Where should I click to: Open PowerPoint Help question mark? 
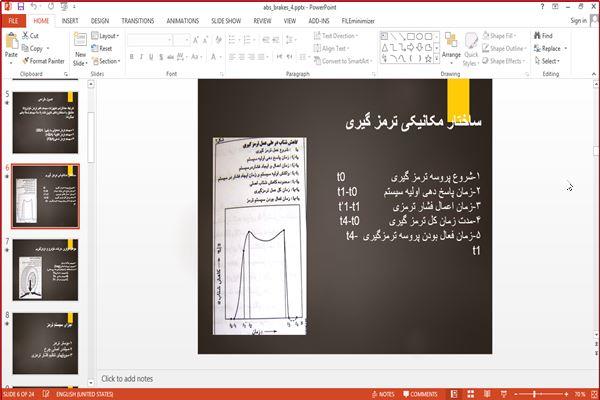(x=542, y=7)
